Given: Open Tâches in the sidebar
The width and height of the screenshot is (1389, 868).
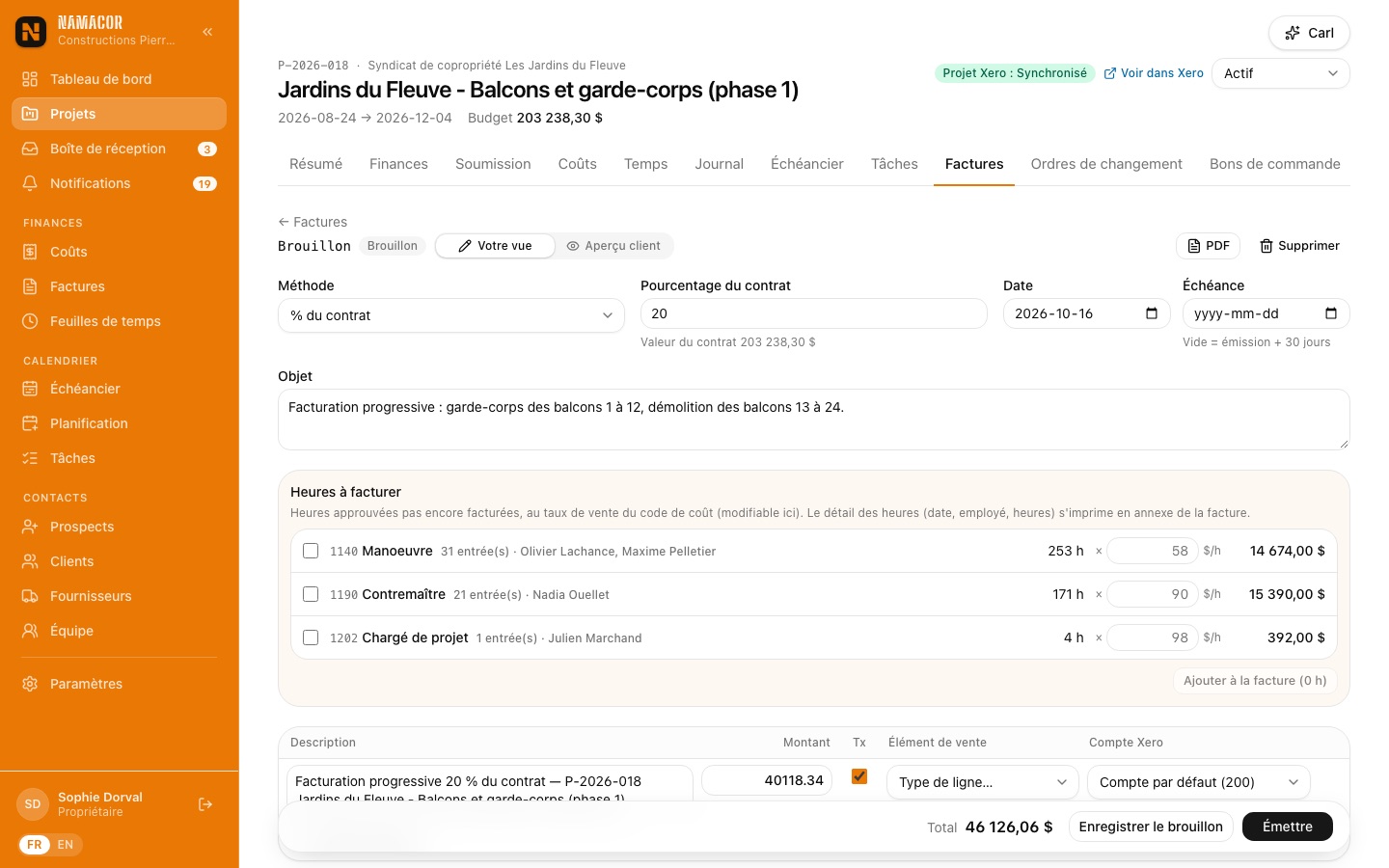Looking at the screenshot, I should point(119,458).
